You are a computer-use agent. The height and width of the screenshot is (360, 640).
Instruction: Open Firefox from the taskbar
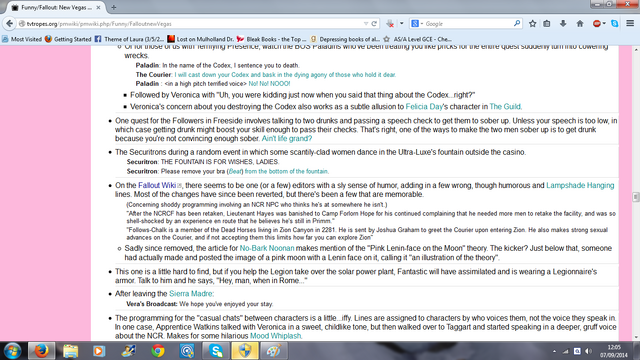point(41,351)
